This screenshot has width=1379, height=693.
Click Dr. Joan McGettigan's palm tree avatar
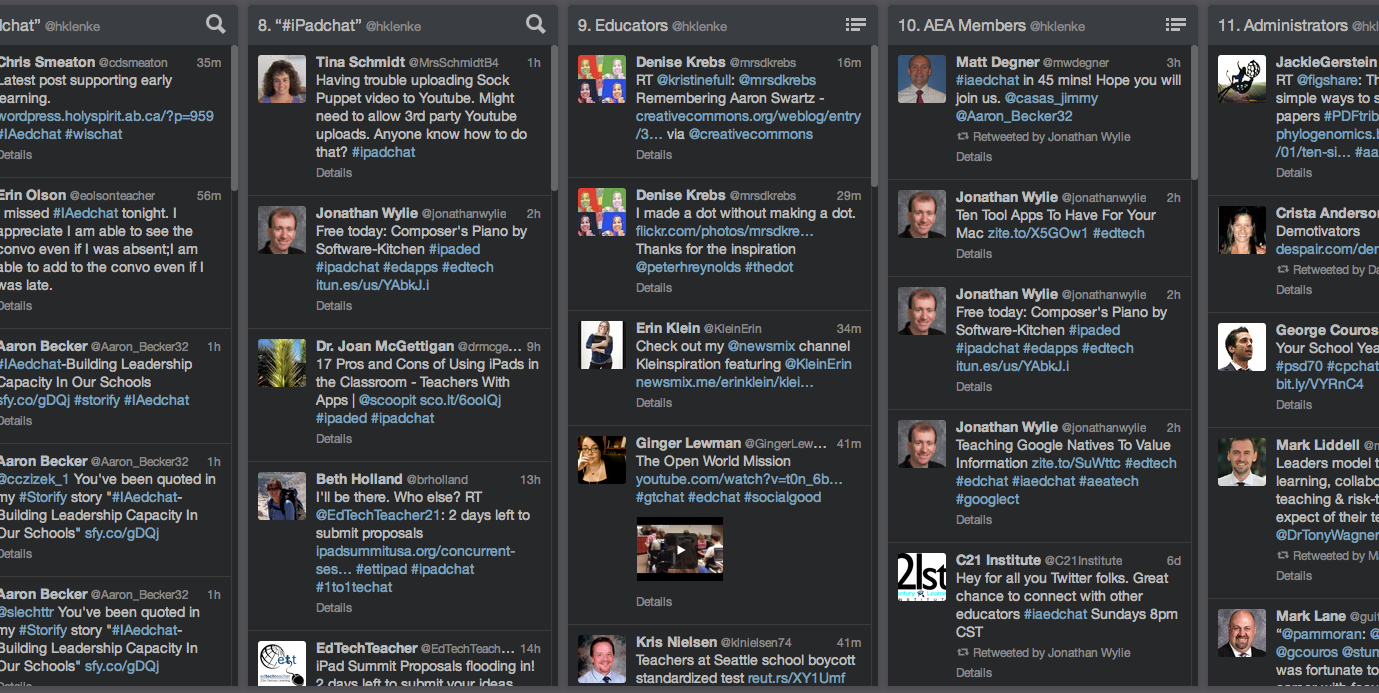pyautogui.click(x=282, y=363)
